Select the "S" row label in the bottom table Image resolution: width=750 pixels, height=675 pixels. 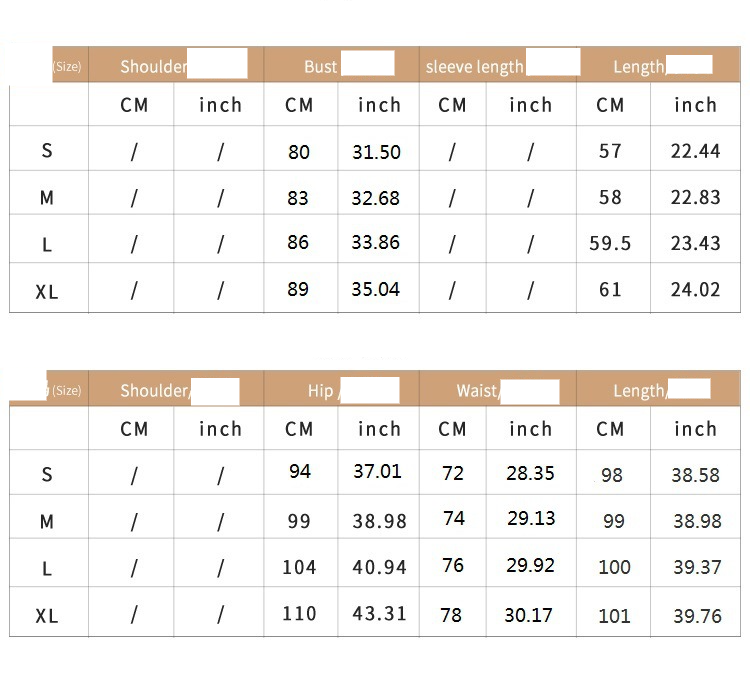pos(47,475)
